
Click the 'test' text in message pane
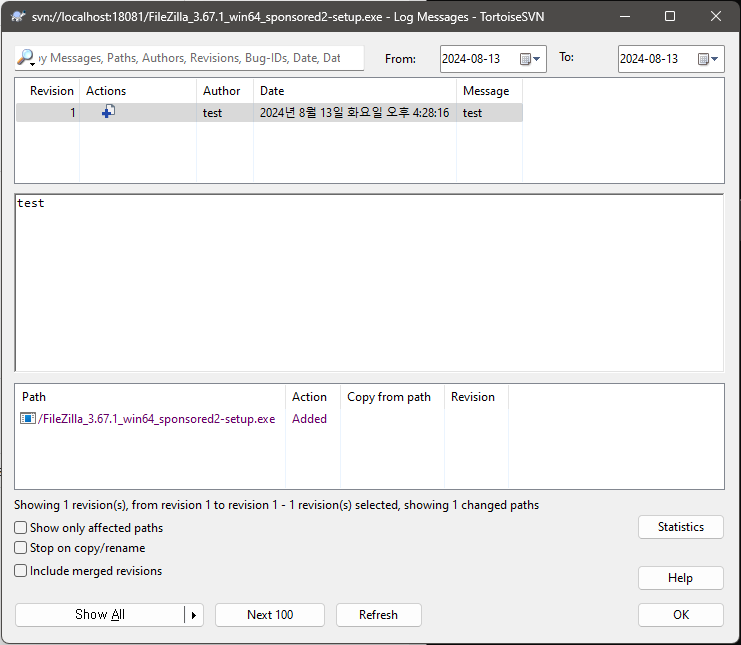(x=31, y=203)
